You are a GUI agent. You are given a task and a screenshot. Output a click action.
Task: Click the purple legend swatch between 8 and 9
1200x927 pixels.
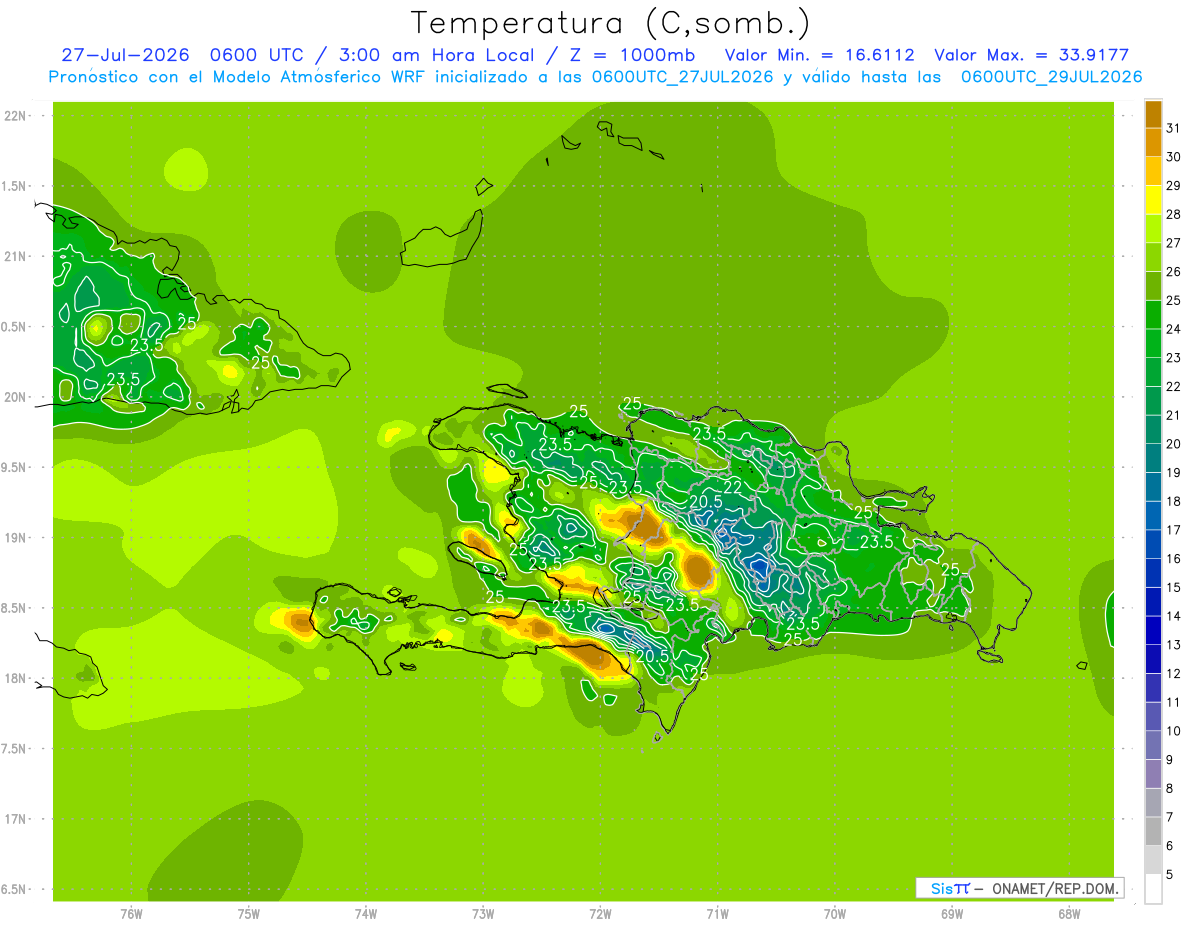coord(1153,775)
